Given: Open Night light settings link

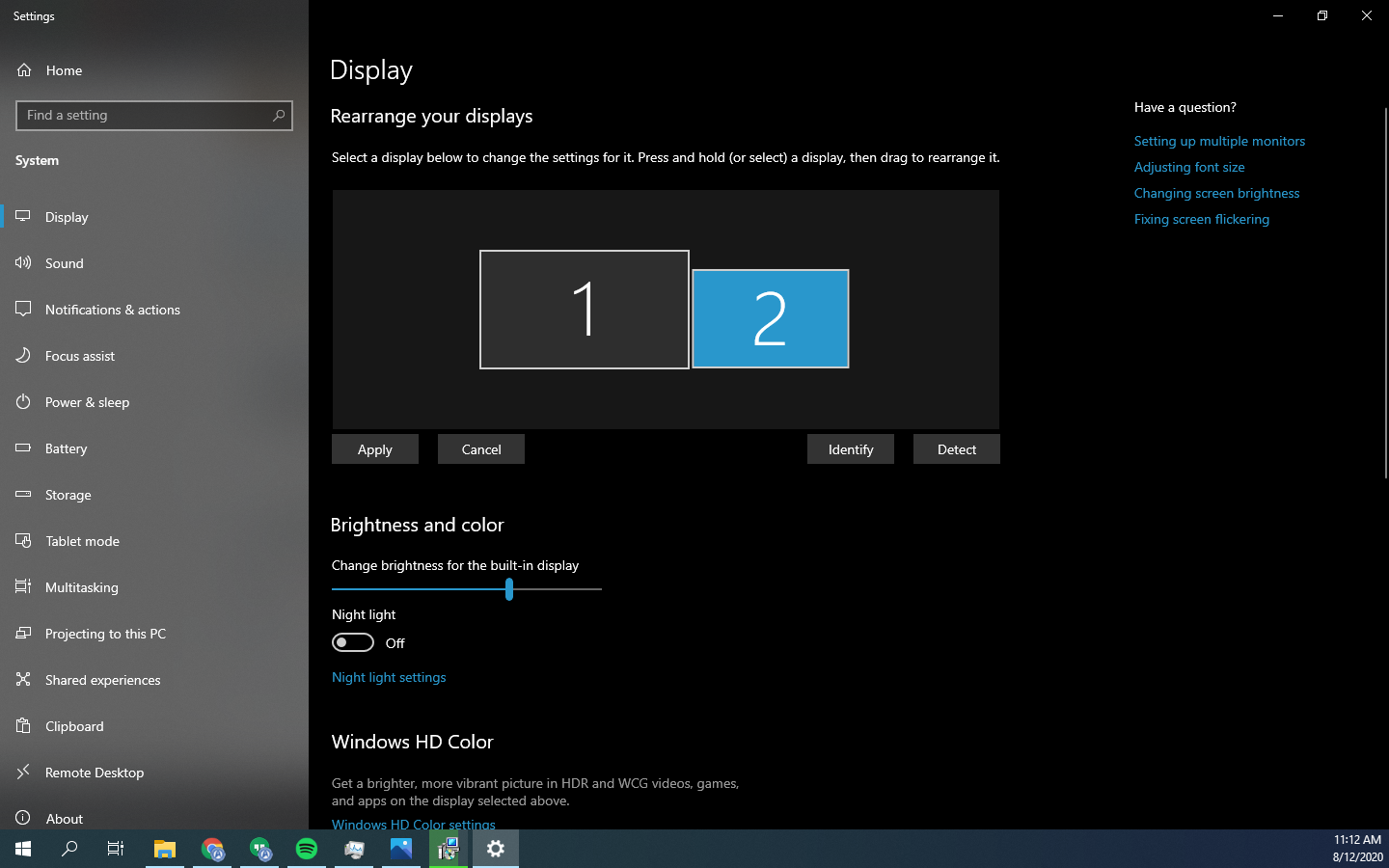Looking at the screenshot, I should [389, 677].
